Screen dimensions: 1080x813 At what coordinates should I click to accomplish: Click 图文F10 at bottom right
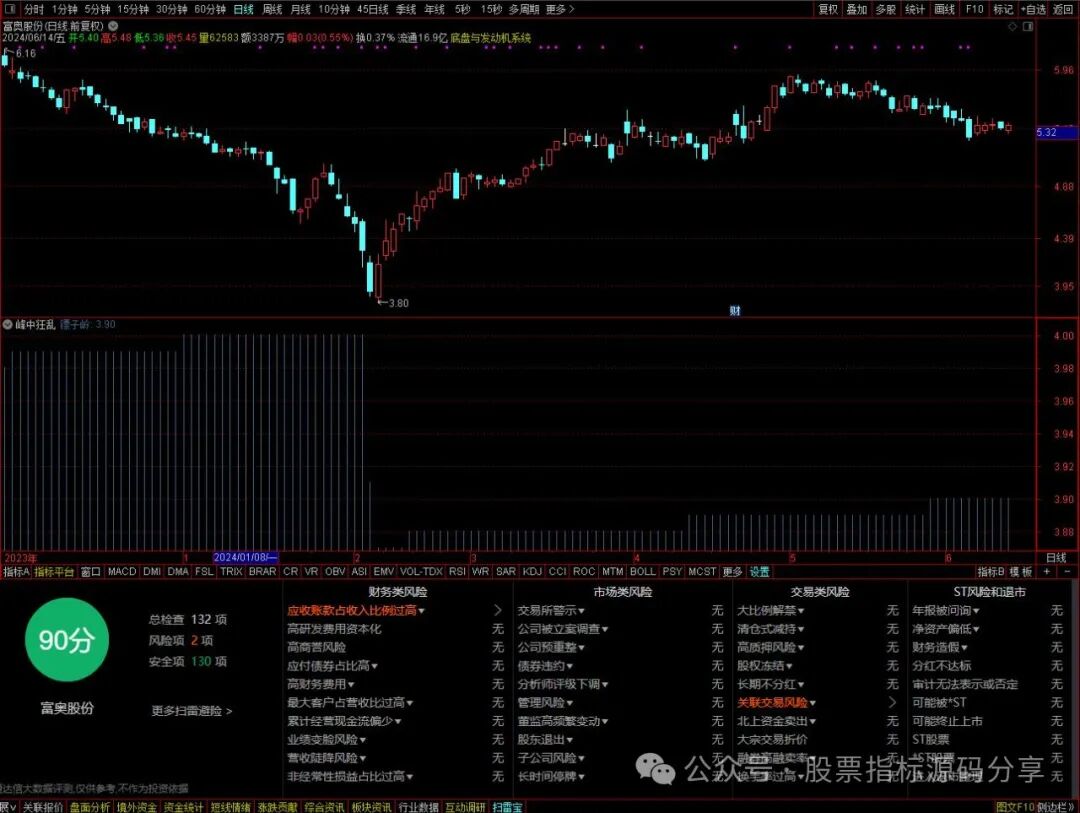[x=1015, y=807]
